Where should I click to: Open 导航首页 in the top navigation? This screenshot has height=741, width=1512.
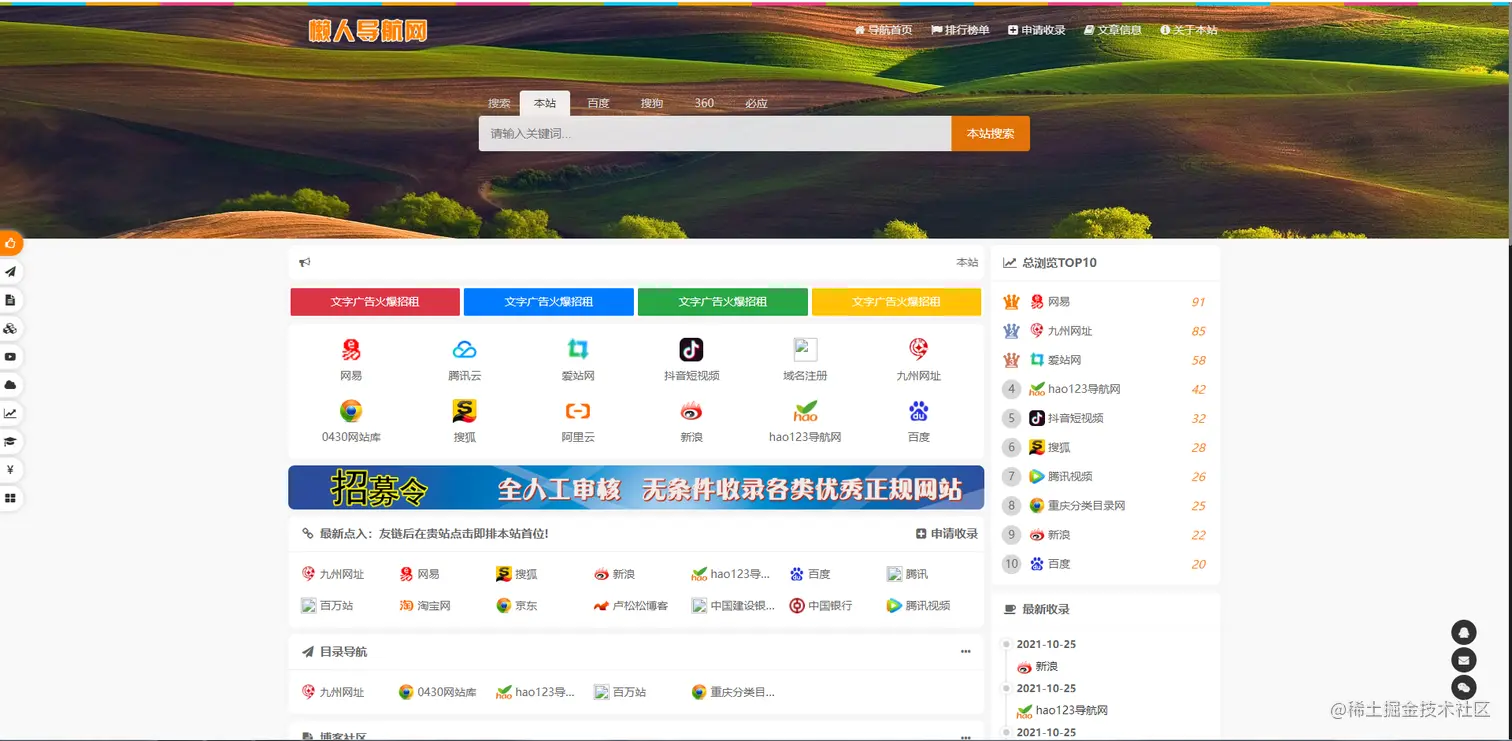coord(883,30)
